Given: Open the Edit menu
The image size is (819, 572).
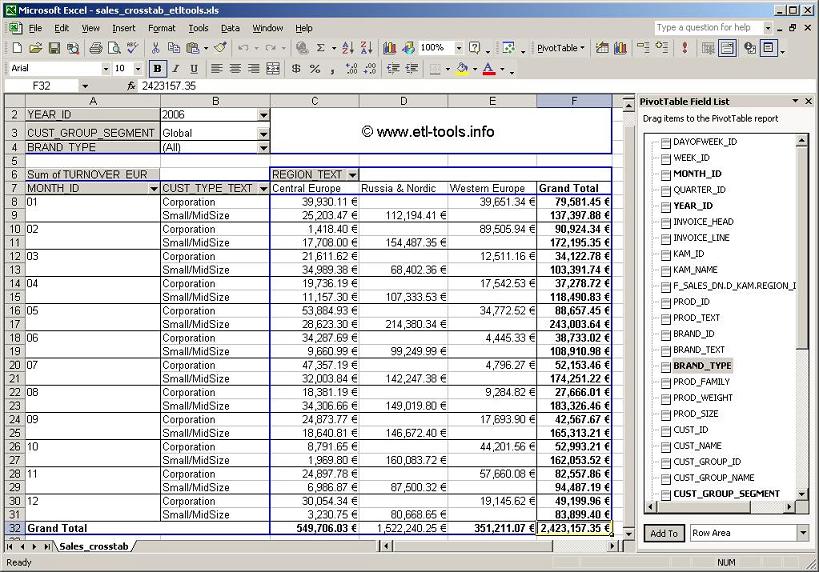Looking at the screenshot, I should click(62, 28).
